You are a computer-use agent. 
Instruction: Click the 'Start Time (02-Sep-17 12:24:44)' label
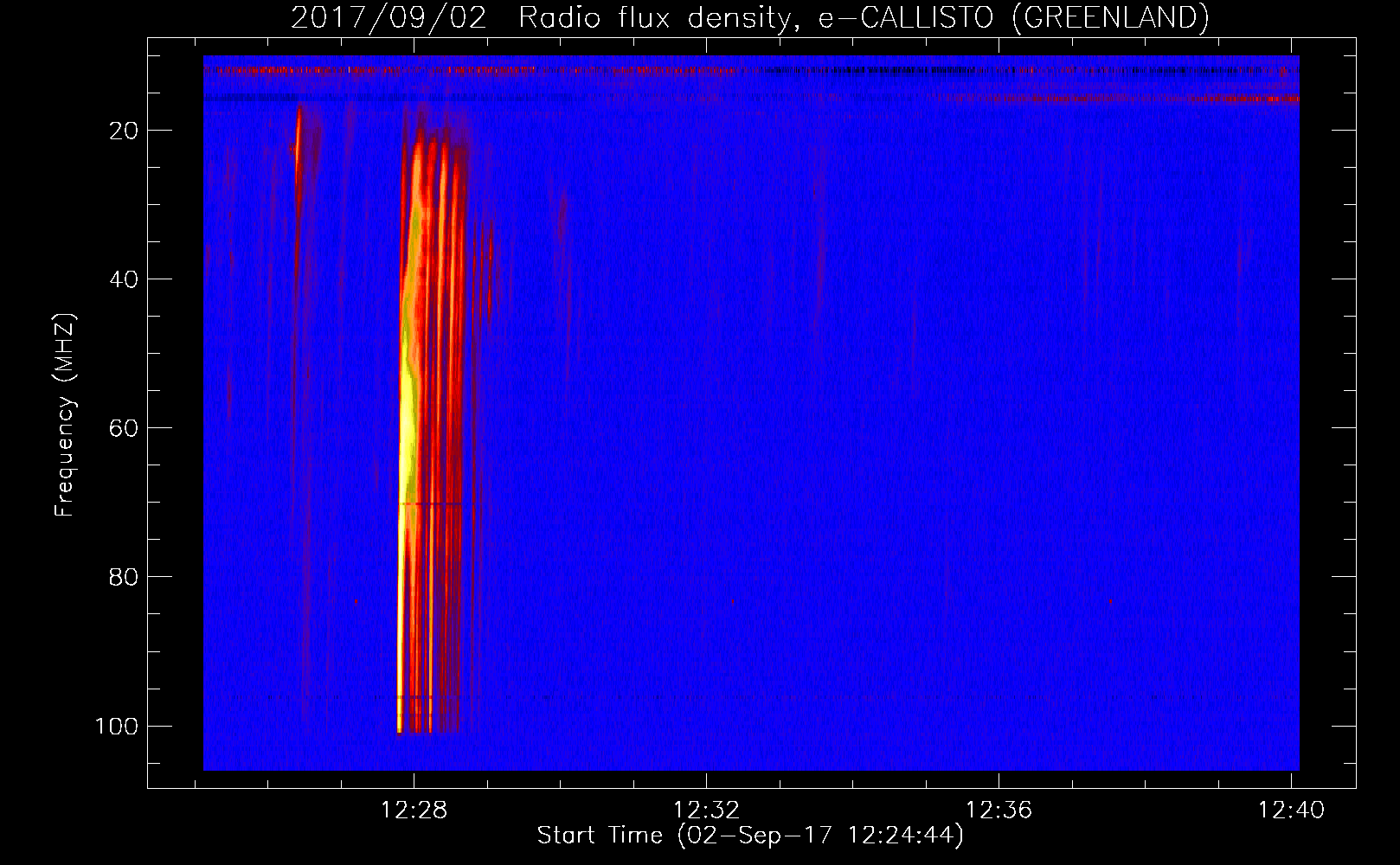coord(750,836)
